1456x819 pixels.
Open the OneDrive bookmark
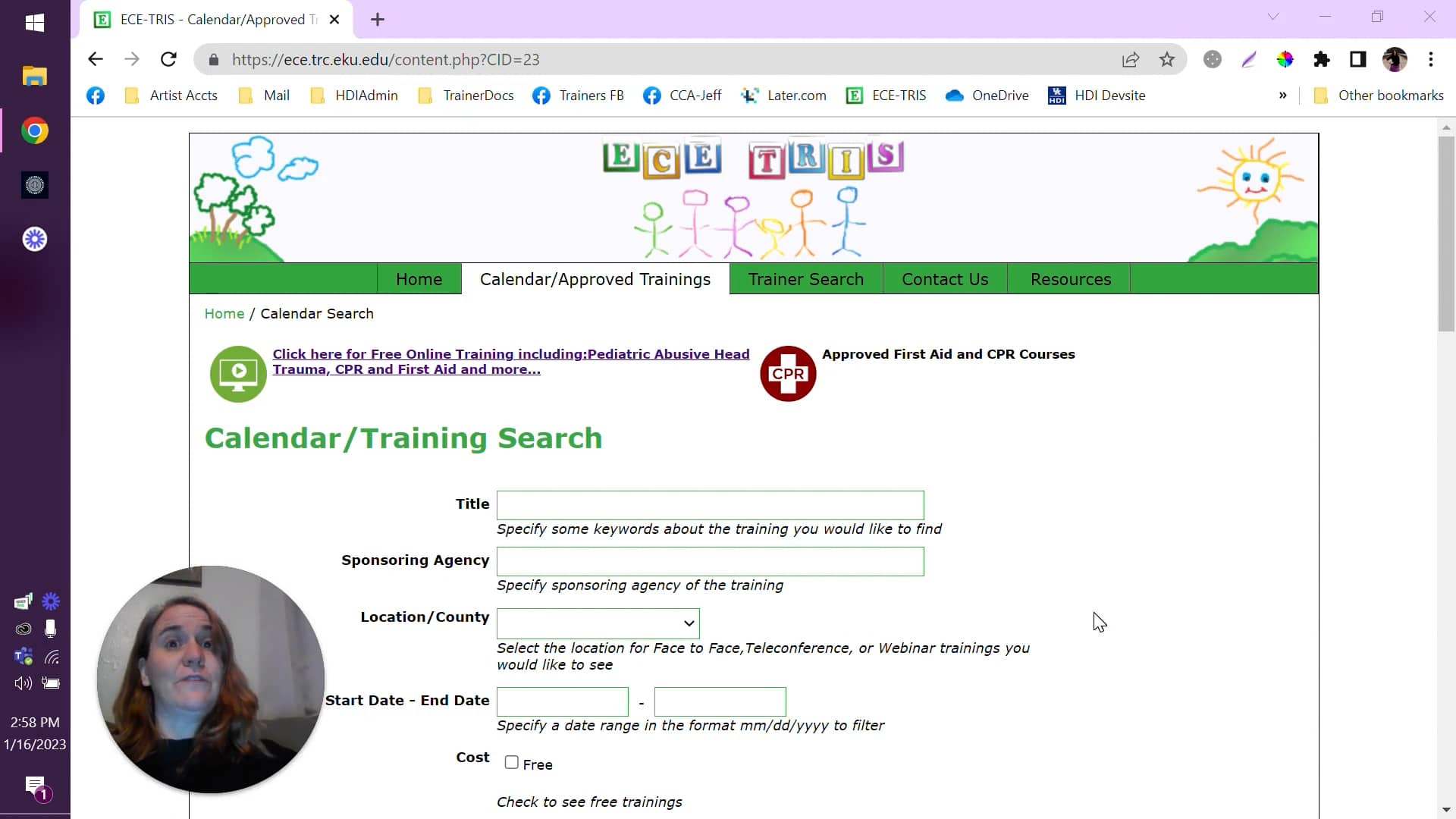point(987,96)
